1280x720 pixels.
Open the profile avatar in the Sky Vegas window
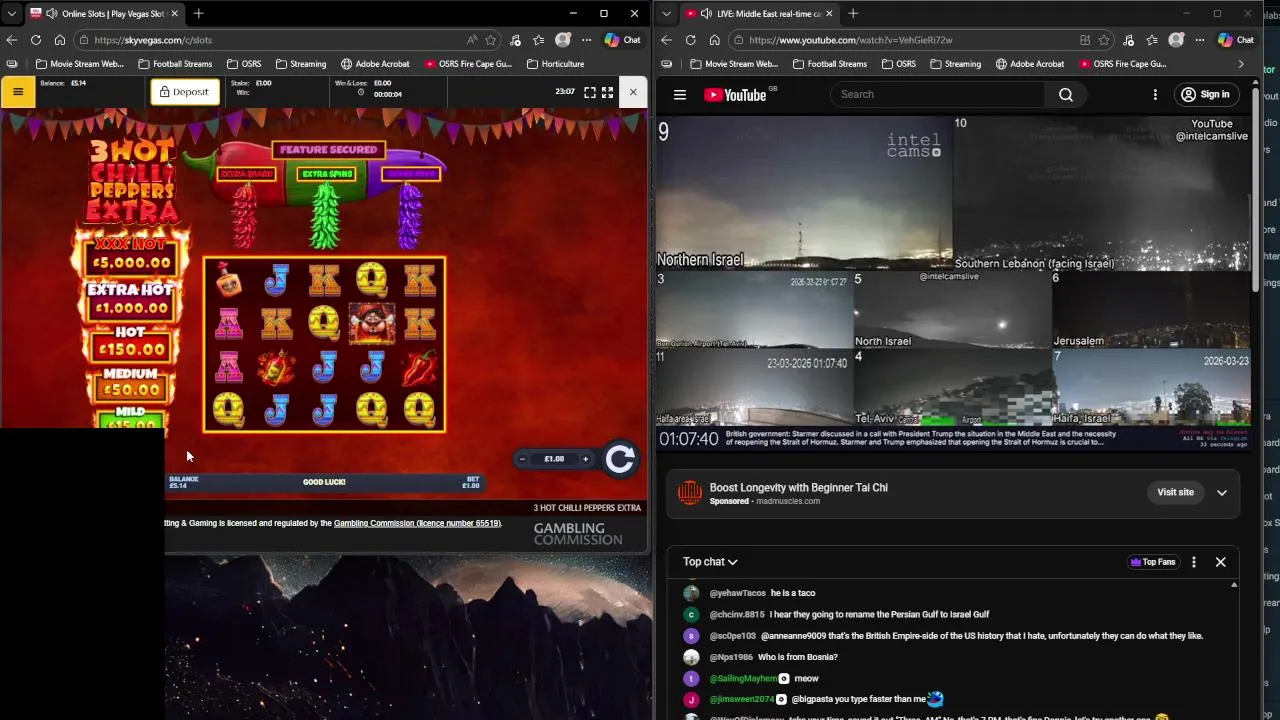point(563,40)
